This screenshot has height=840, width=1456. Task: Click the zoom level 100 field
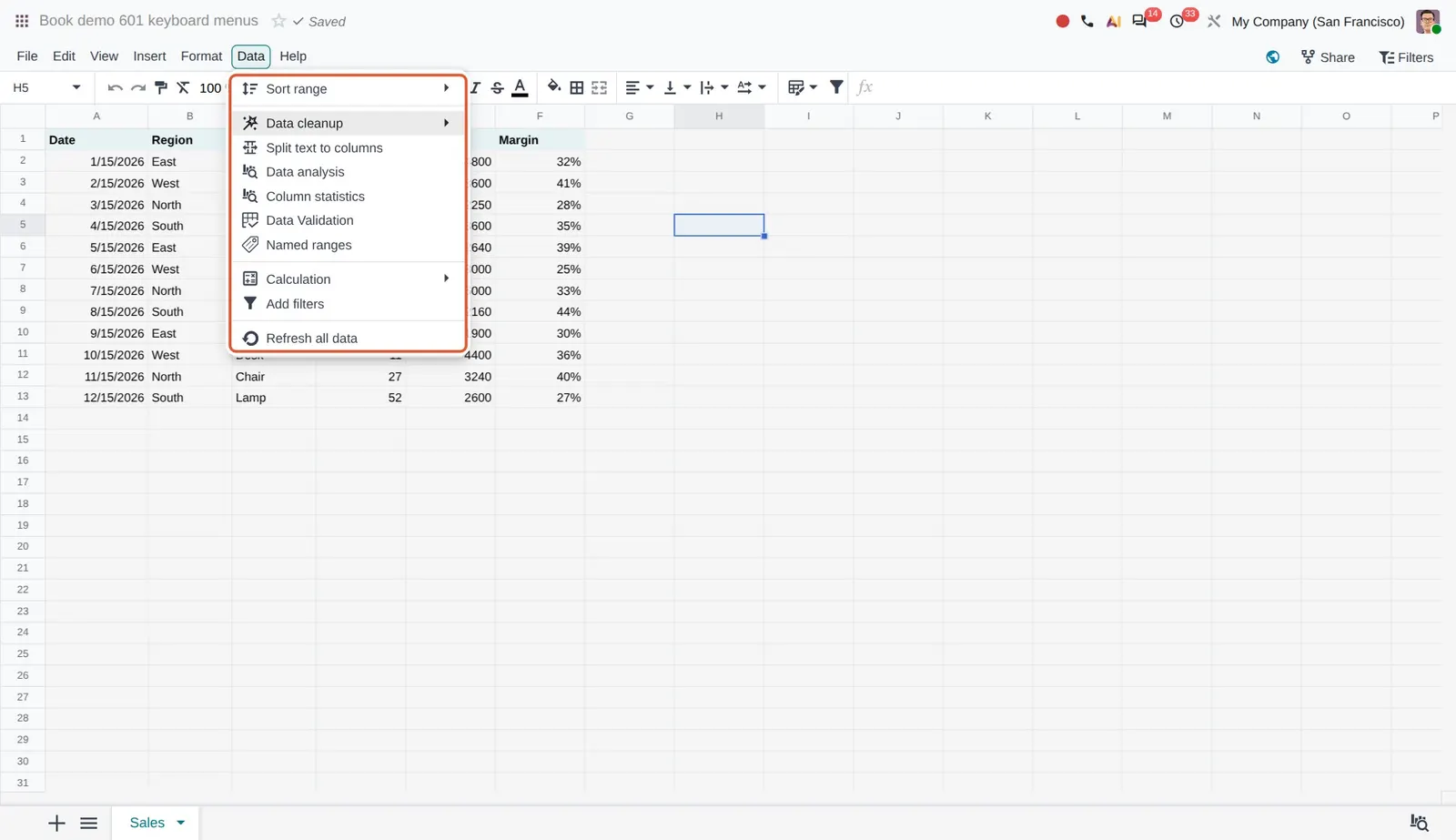[x=210, y=87]
